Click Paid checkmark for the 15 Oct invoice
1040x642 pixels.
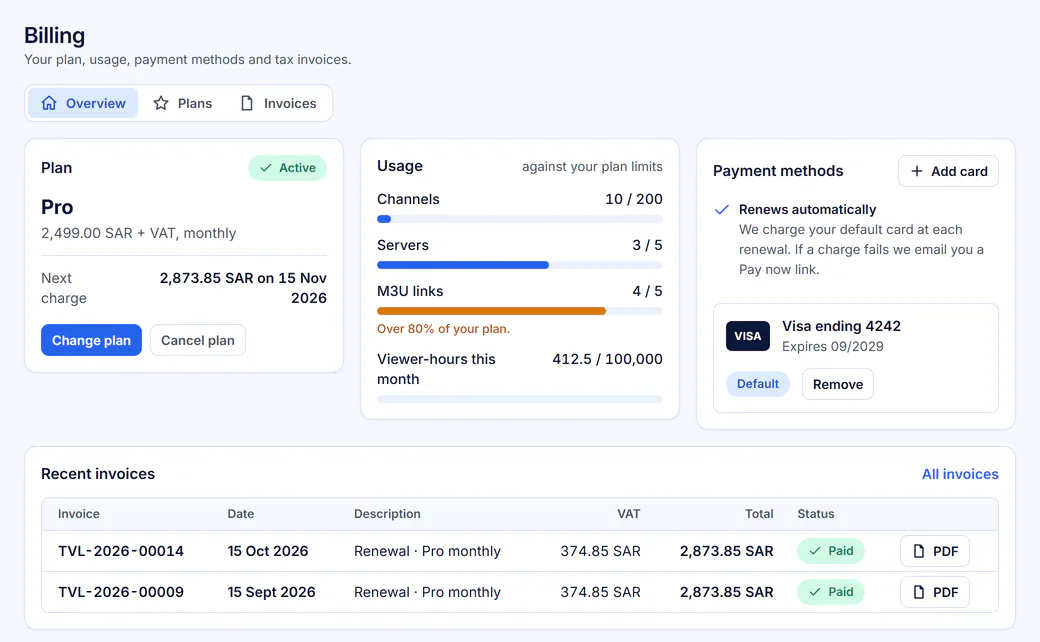(x=815, y=551)
